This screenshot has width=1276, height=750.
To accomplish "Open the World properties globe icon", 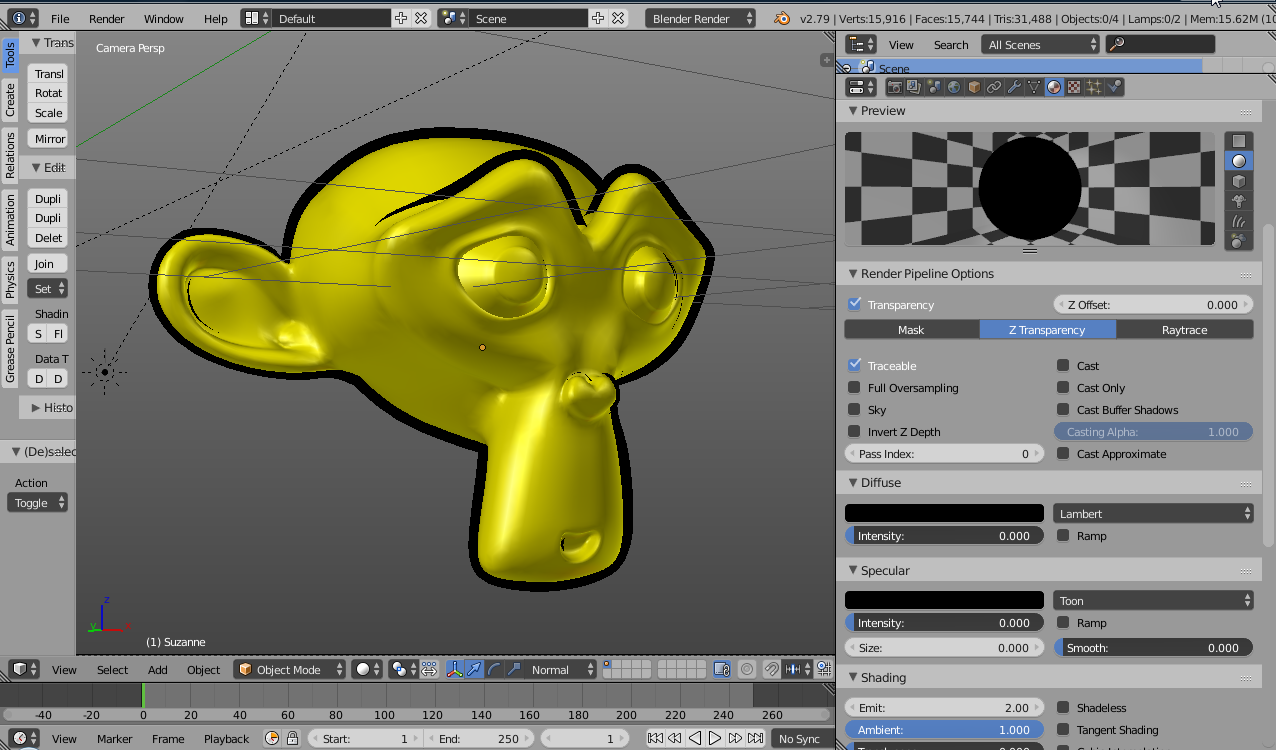I will tap(954, 87).
